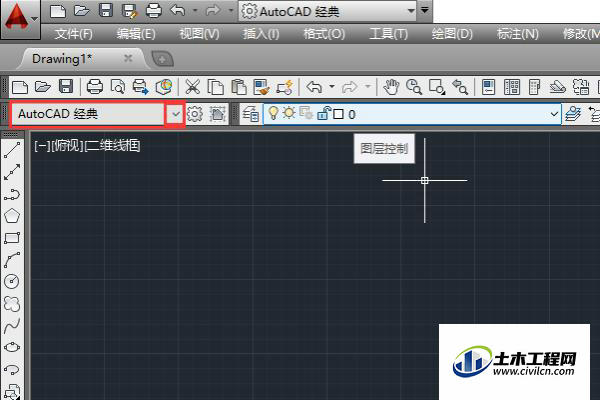
Task: Click the Copy icon in the standard toolbar
Action: click(x=215, y=87)
